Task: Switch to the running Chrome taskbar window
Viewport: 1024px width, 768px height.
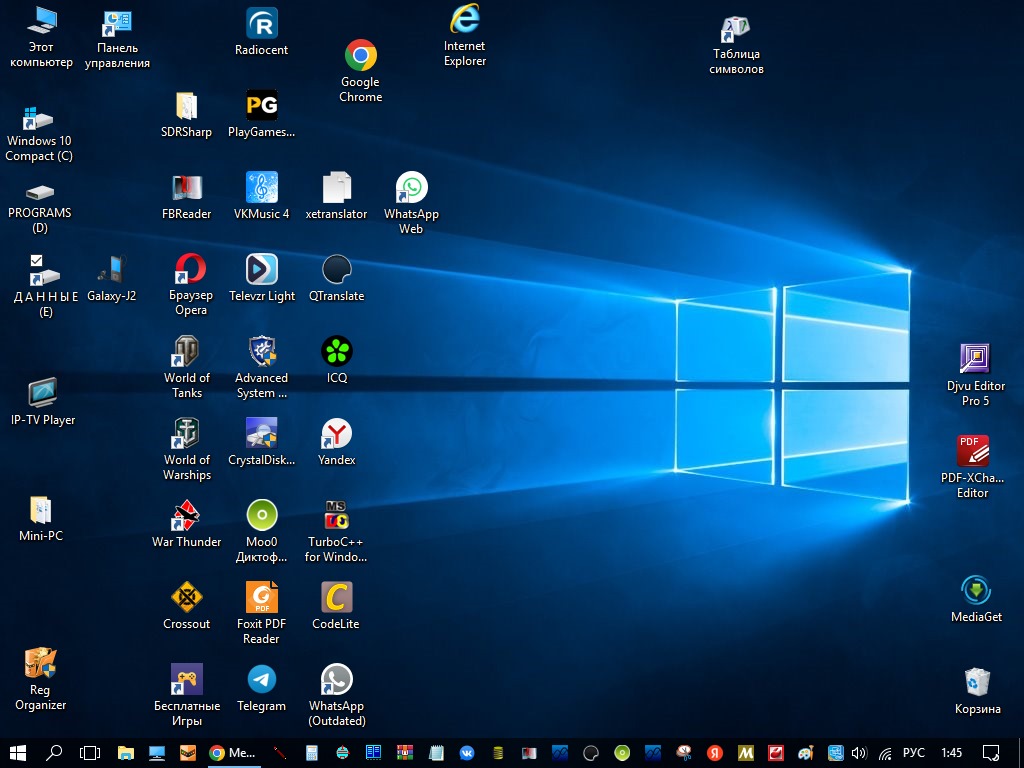Action: point(232,753)
